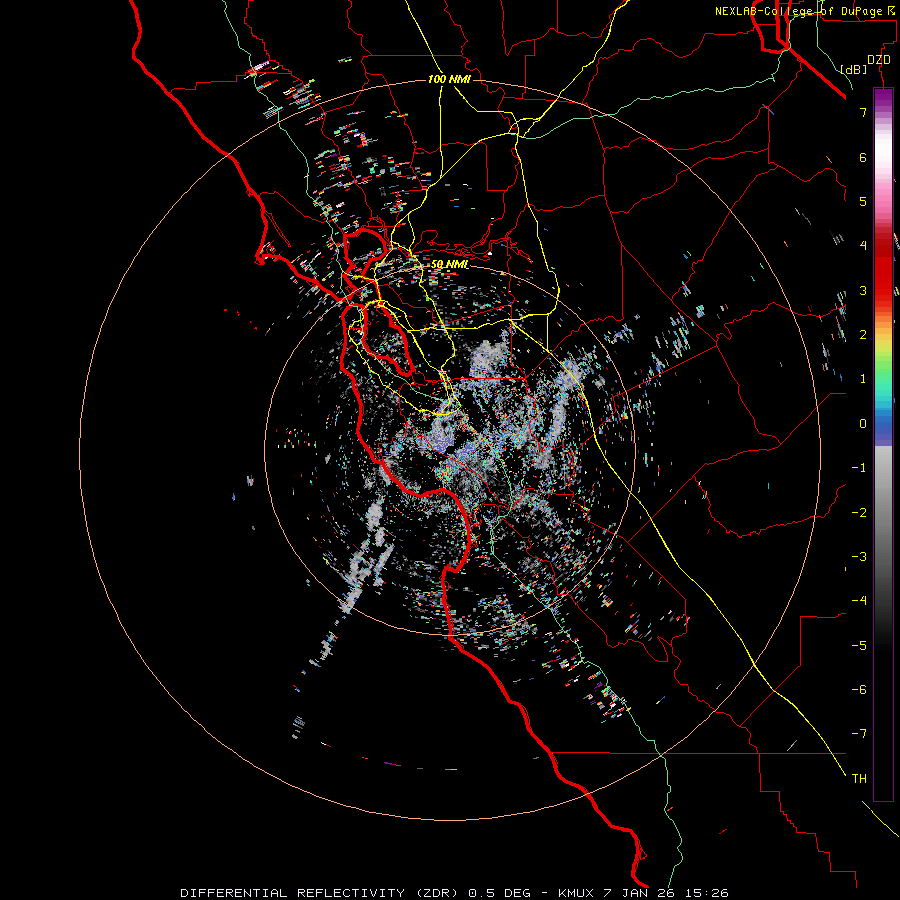Image resolution: width=900 pixels, height=900 pixels.
Task: Click the 100 NMI range ring label
Action: tap(449, 79)
